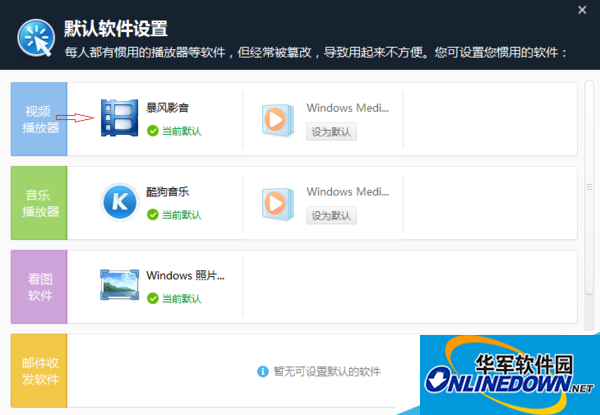Click the 暴风影音 name text
The width and height of the screenshot is (600, 415).
tap(168, 108)
